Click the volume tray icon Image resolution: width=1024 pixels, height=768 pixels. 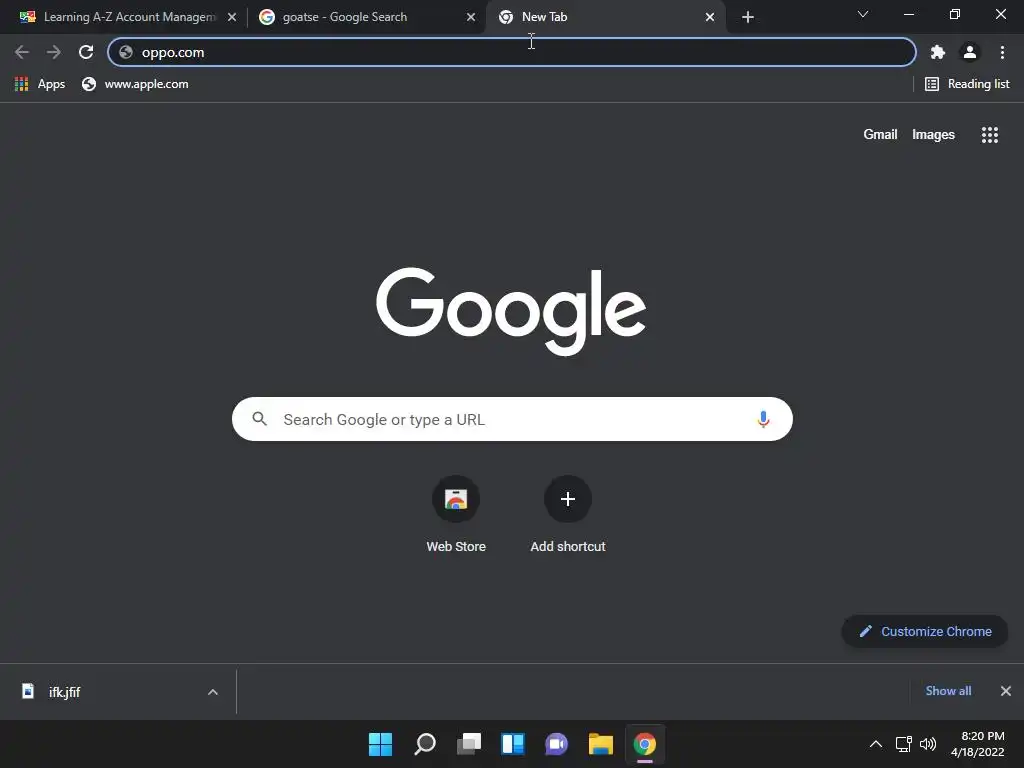[x=927, y=744]
